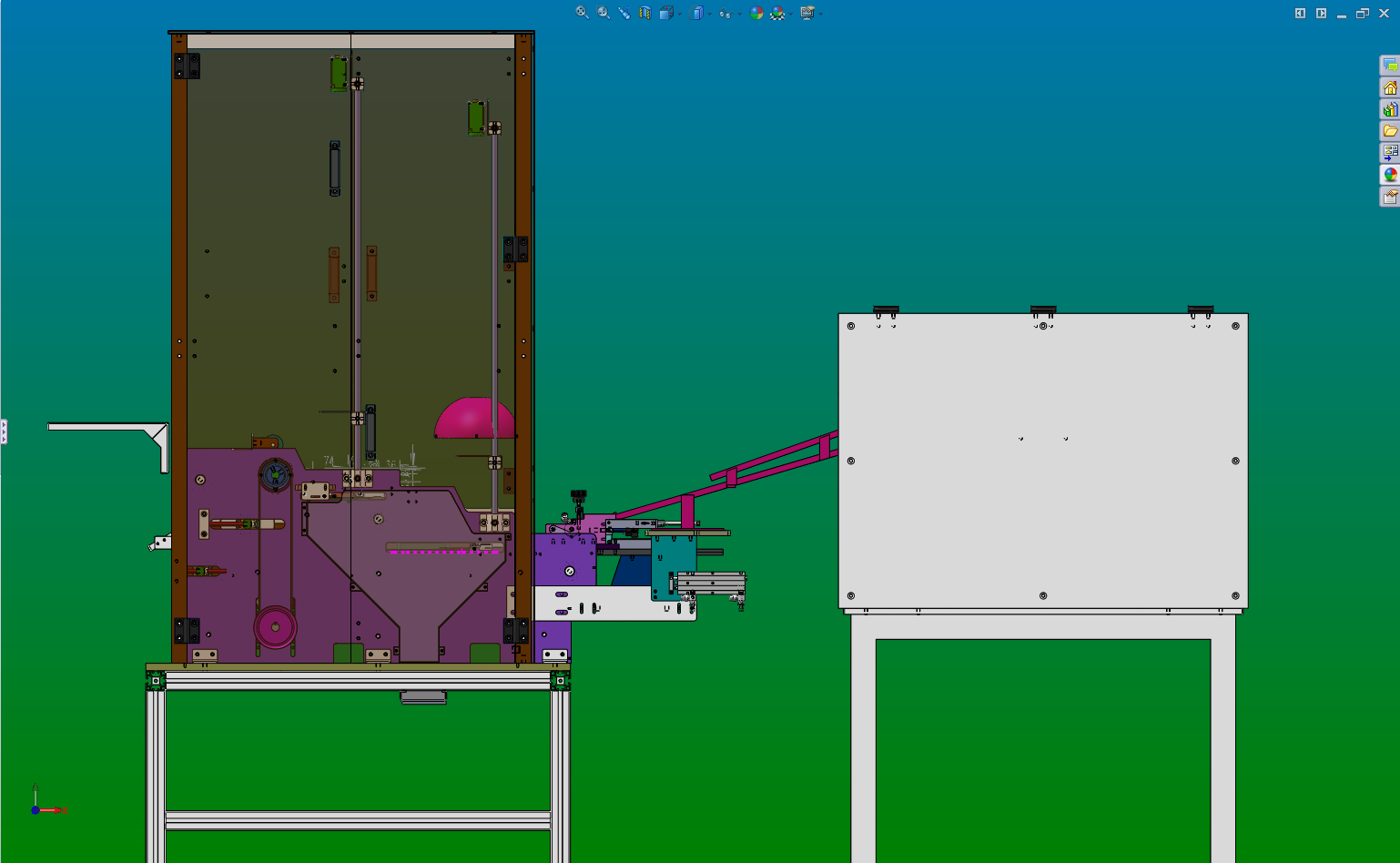
Task: Click the green Y axis of the triad
Action: click(36, 794)
